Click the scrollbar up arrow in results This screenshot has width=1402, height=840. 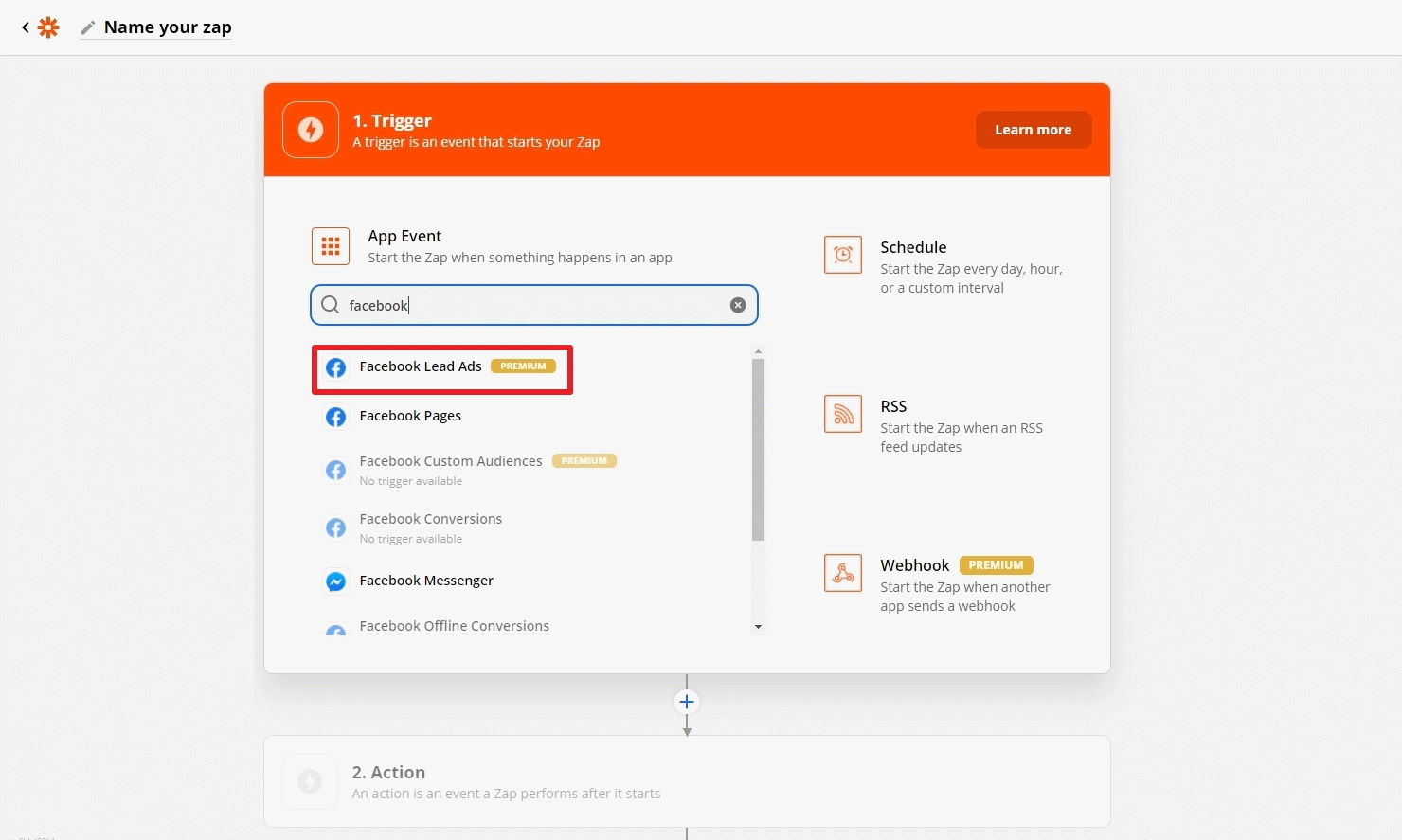click(758, 352)
